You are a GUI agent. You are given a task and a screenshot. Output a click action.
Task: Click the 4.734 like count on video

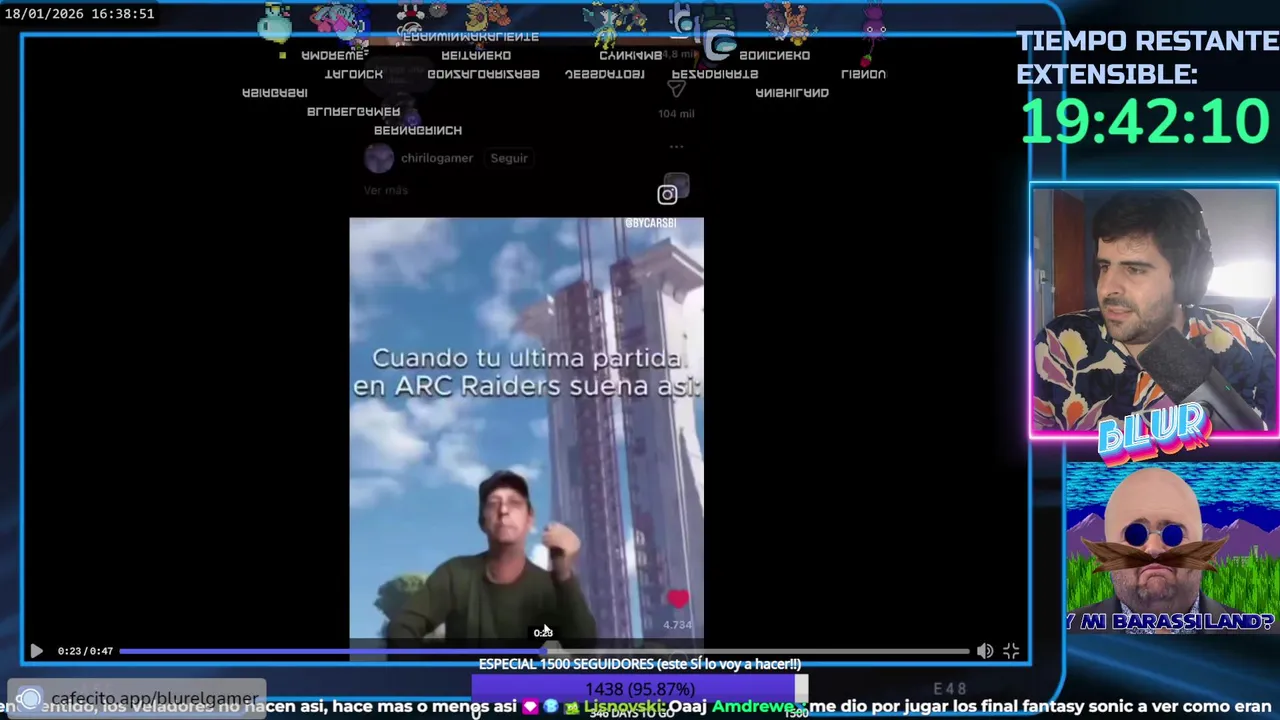677,625
